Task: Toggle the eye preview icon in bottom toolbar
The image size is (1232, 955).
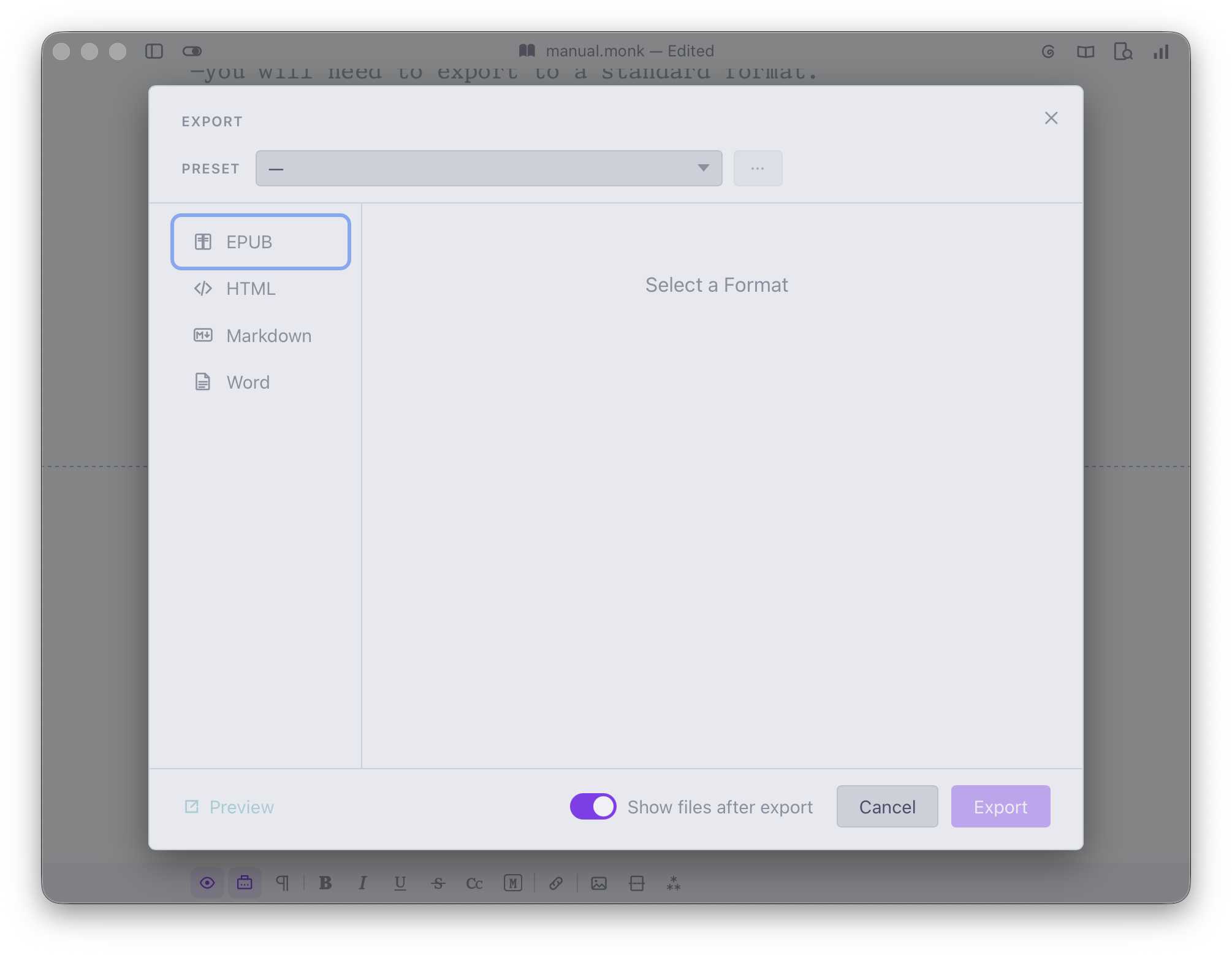Action: pos(207,883)
